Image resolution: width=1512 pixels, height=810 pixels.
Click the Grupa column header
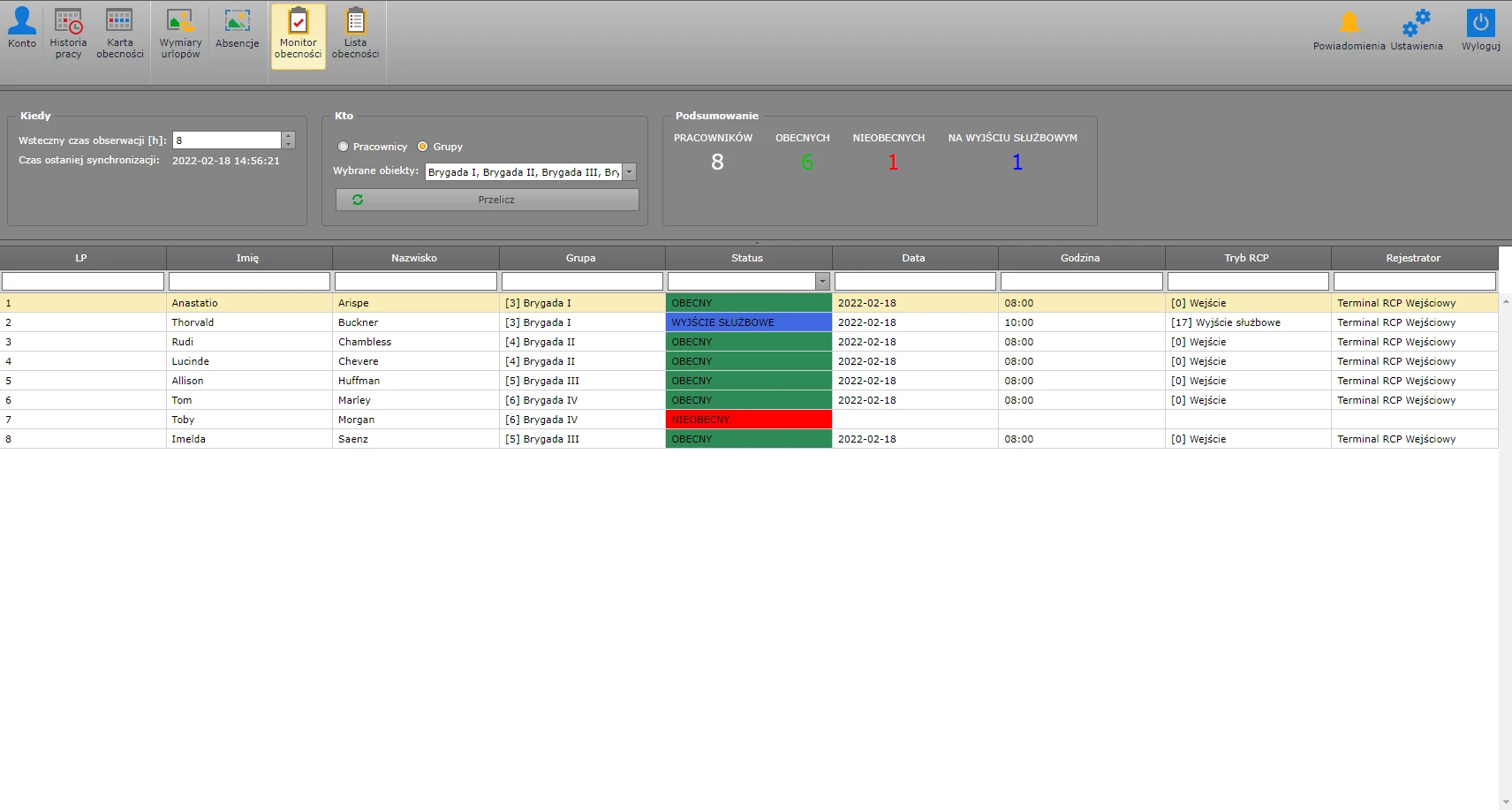point(580,258)
